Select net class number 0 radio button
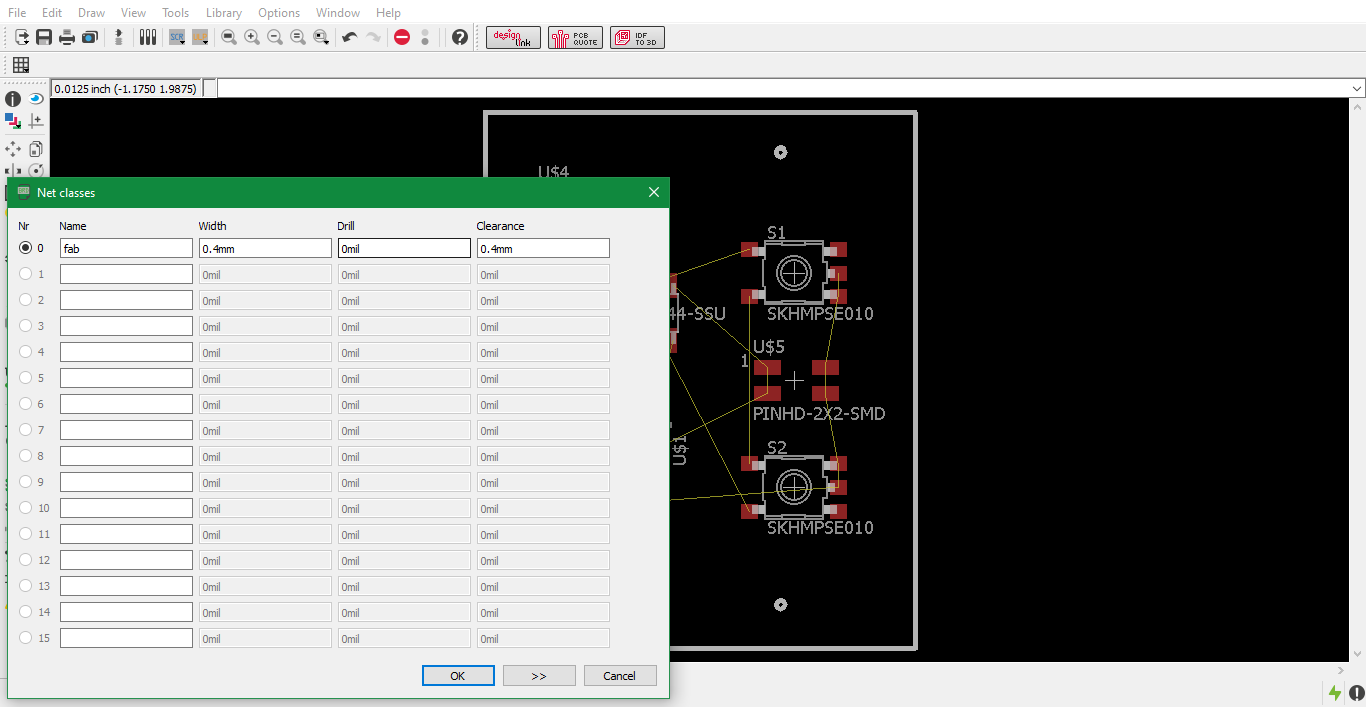The height and width of the screenshot is (707, 1366). click(x=25, y=248)
